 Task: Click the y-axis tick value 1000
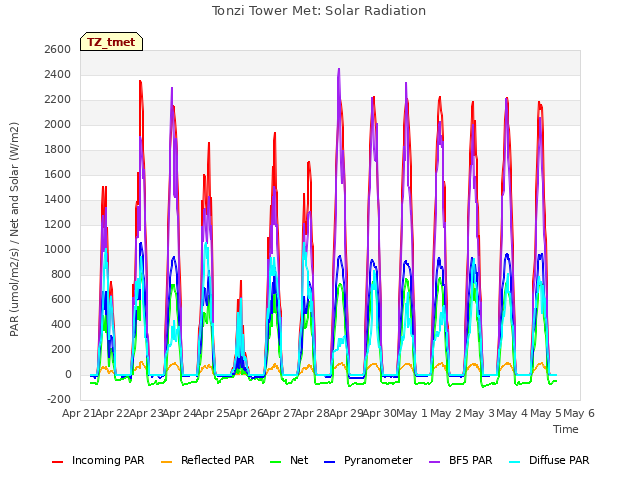pos(58,249)
